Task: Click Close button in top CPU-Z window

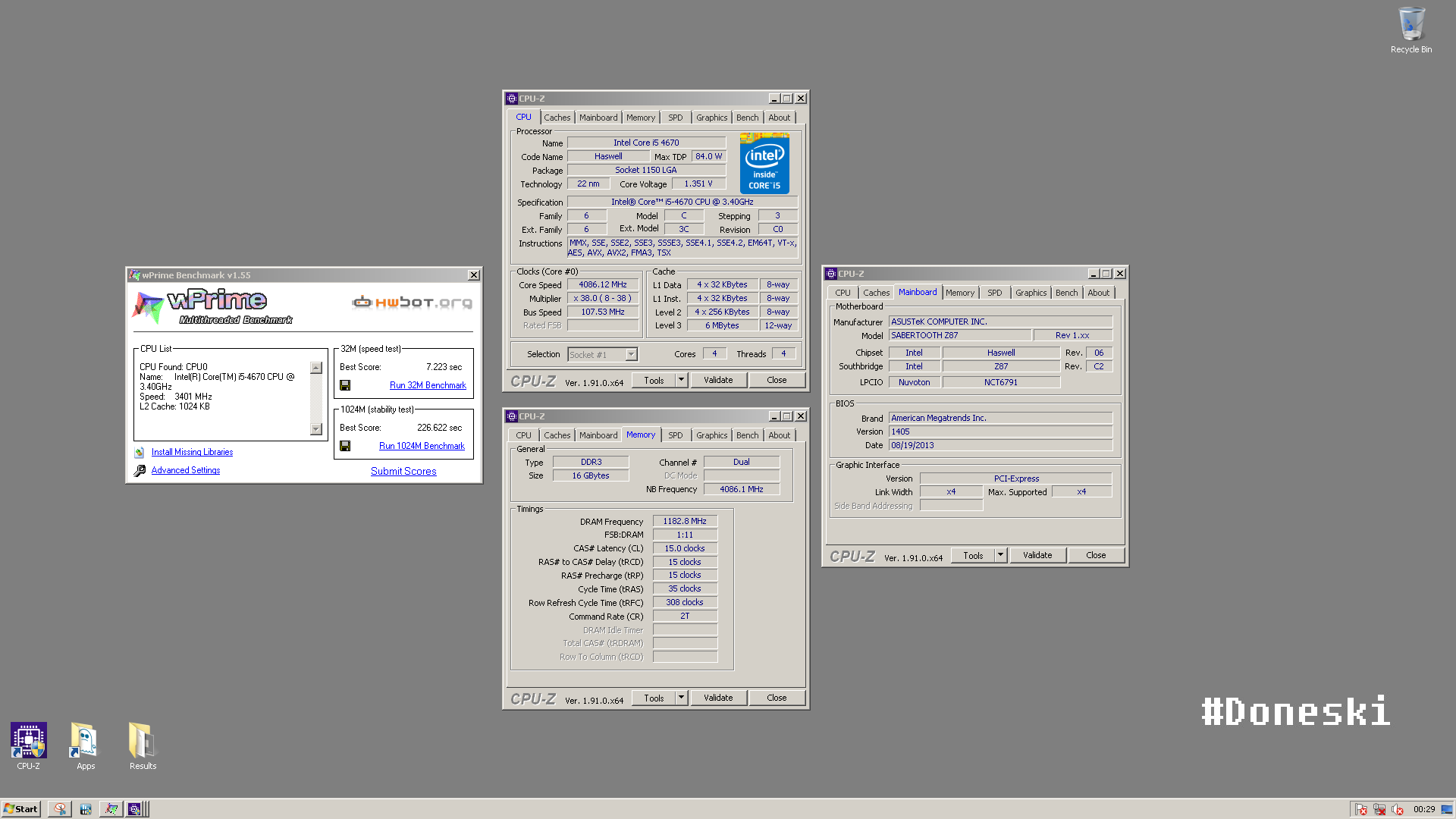Action: (x=777, y=380)
